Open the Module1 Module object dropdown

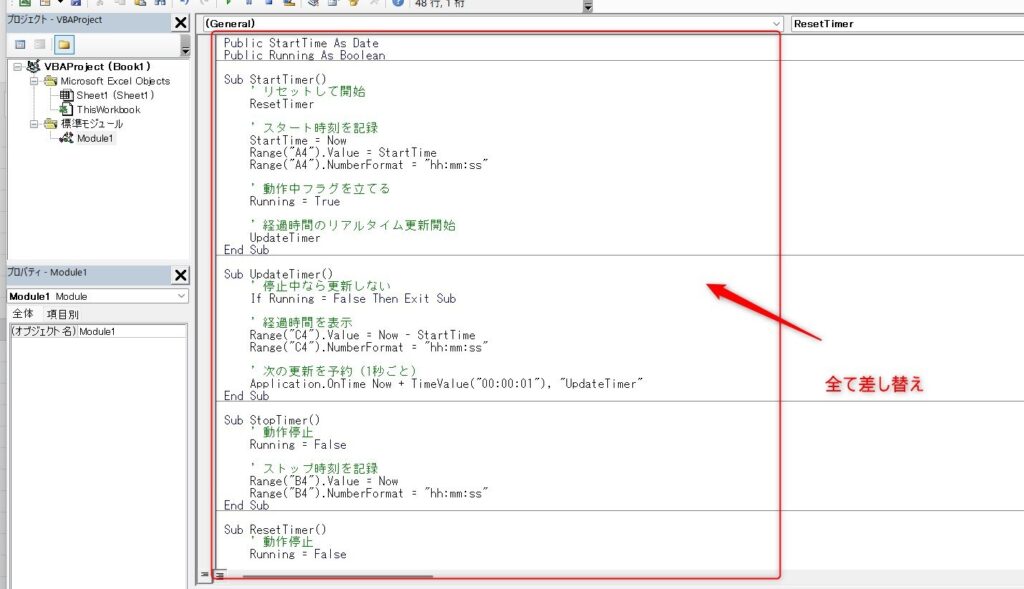98,296
